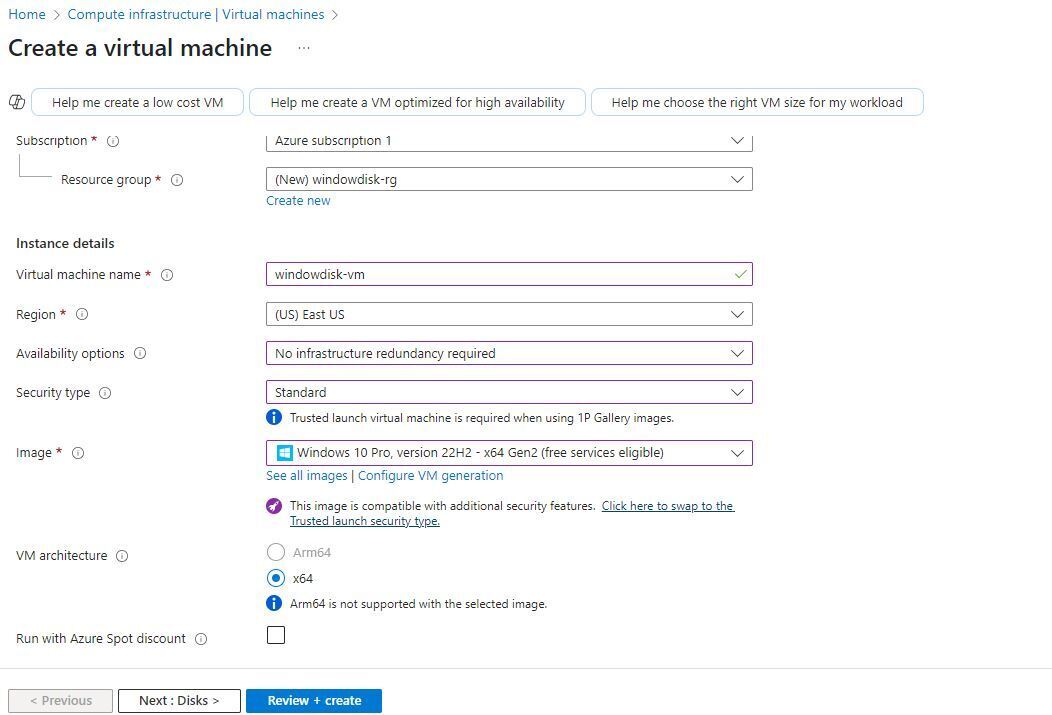
Task: Click Next : Disks button
Action: click(x=179, y=700)
